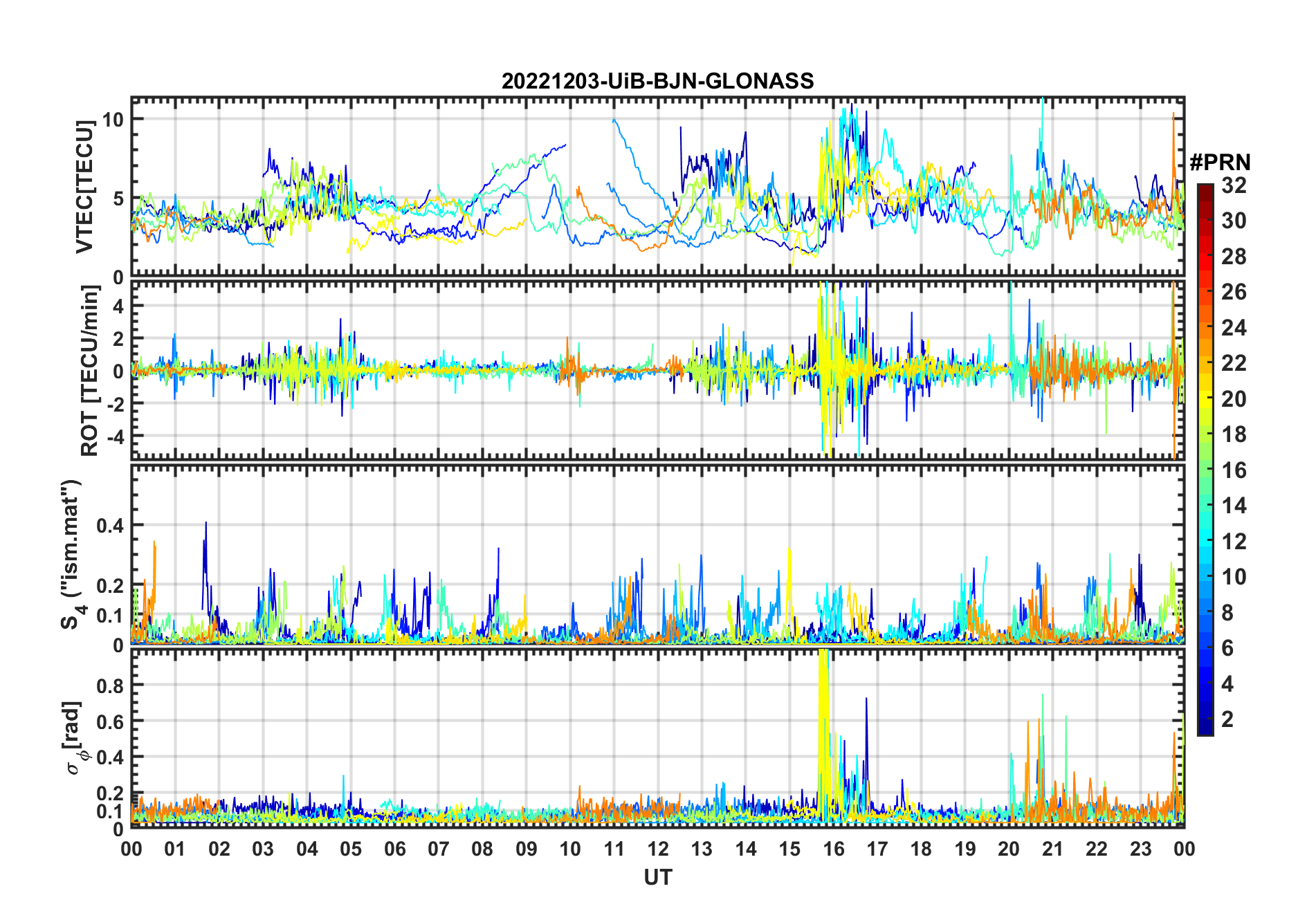Screen dimensions: 1316x920
Task: Select the UT x-axis label
Action: (657, 877)
